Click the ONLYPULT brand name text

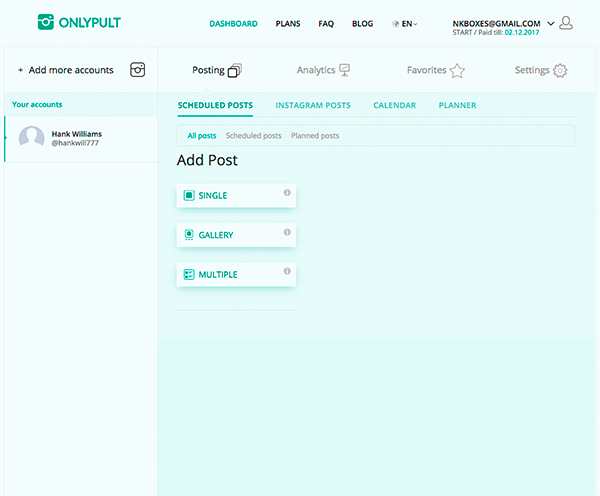(x=90, y=23)
